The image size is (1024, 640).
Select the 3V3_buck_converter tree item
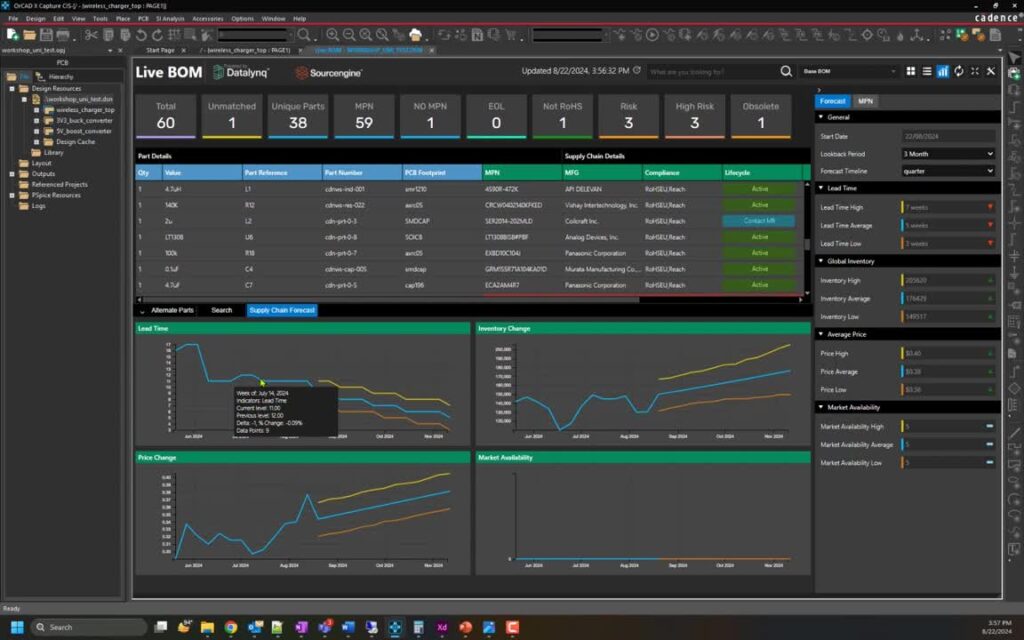coord(84,120)
